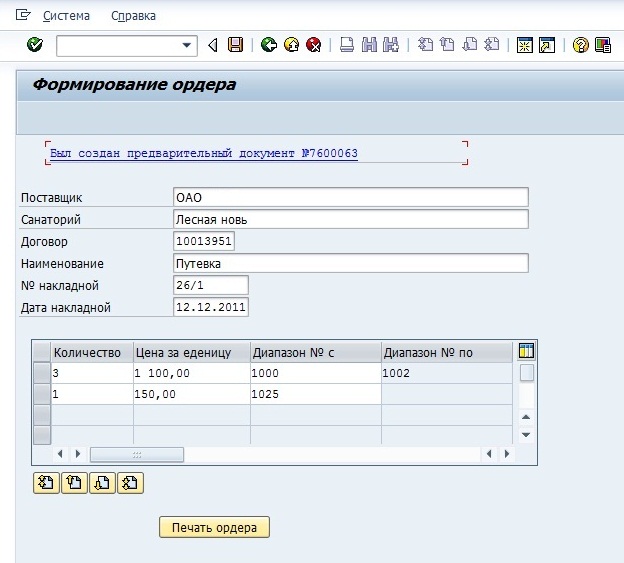624x563 pixels.
Task: Click the cell with range start 1000
Action: tap(316, 373)
